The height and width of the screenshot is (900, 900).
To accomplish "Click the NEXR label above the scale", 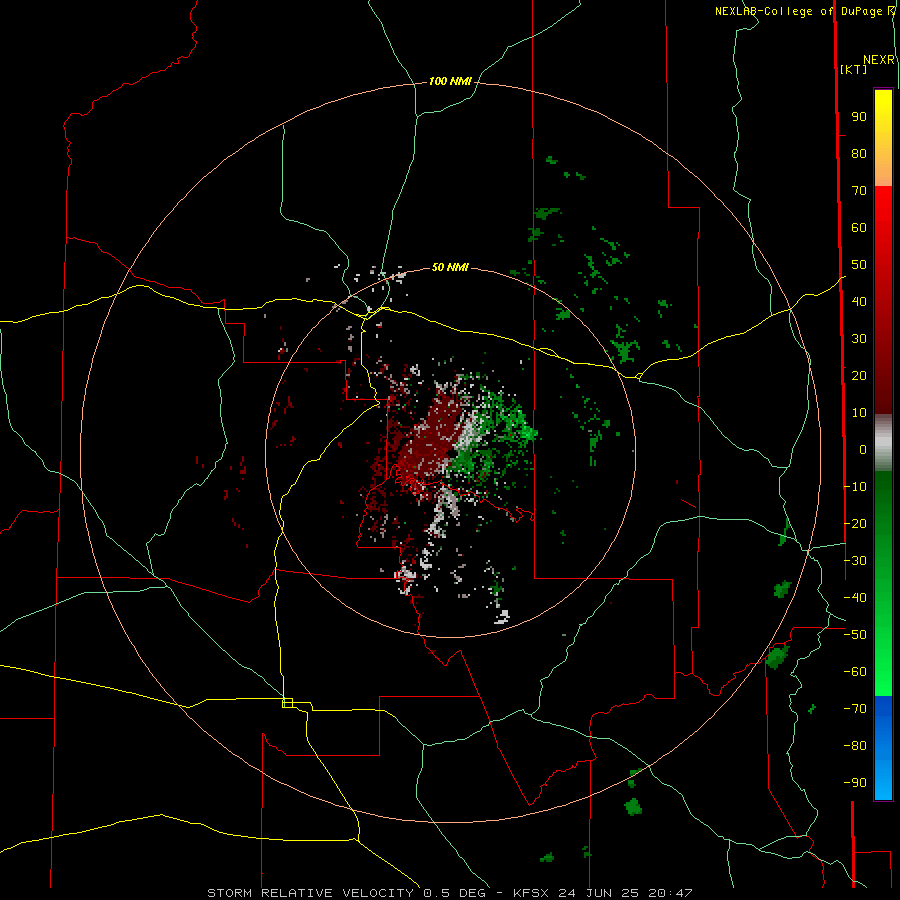I will [x=879, y=60].
